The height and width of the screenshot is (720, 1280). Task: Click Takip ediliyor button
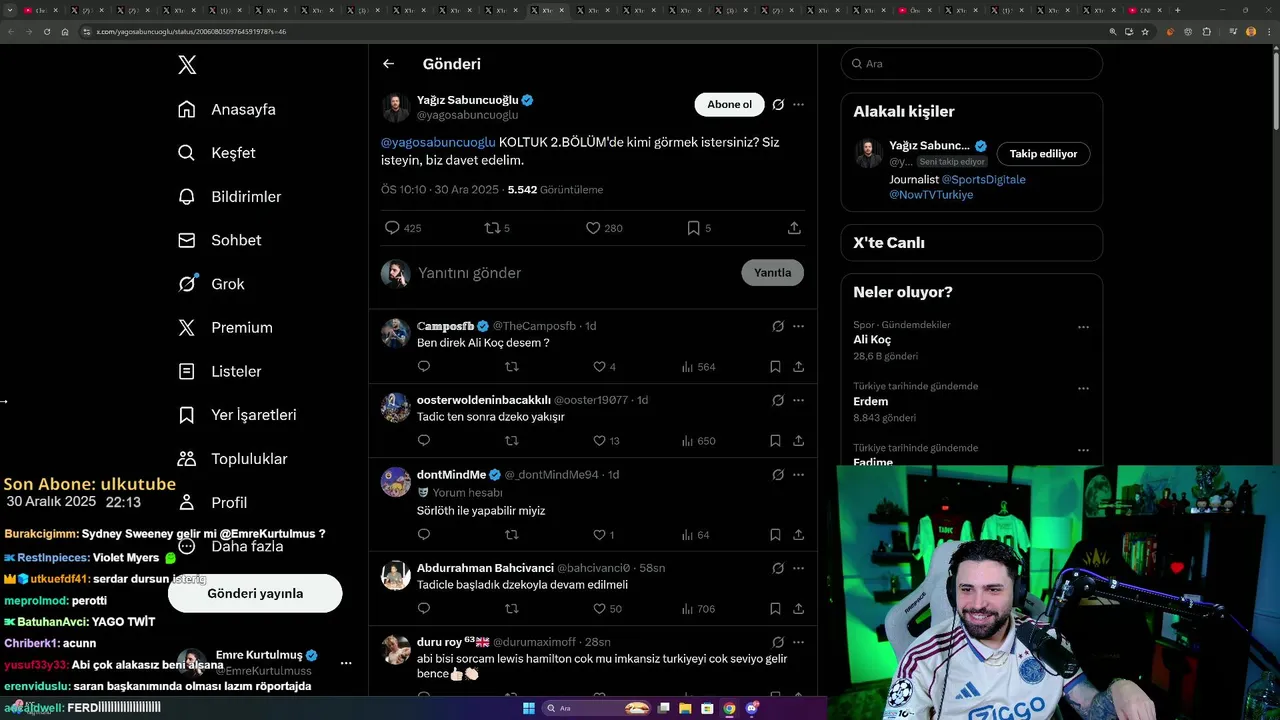pyautogui.click(x=1043, y=154)
